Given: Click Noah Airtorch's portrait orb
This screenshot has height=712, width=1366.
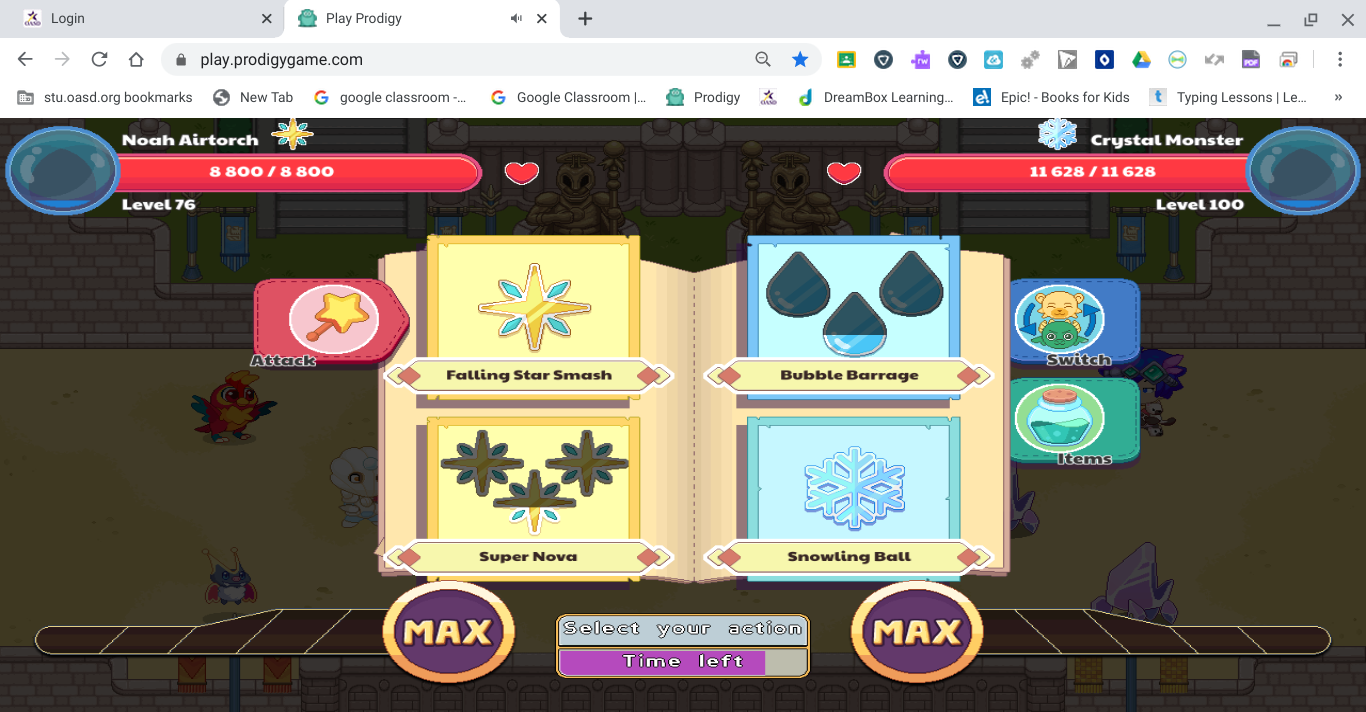Looking at the screenshot, I should click(x=63, y=170).
